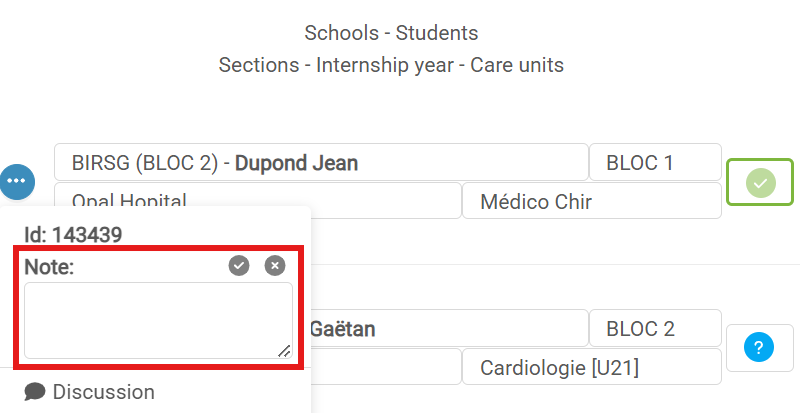The width and height of the screenshot is (800, 413).
Task: Cancel the note with the X icon
Action: point(275,265)
